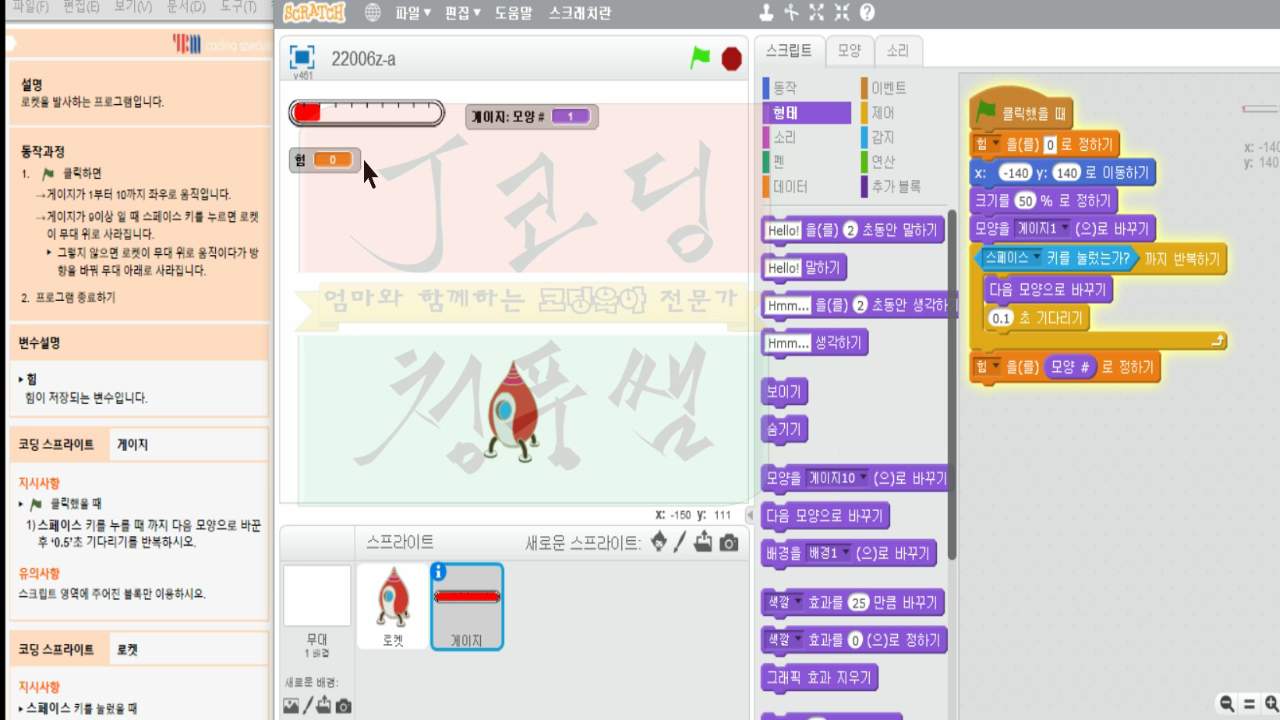
Task: Click the grow sprite tool
Action: [816, 14]
